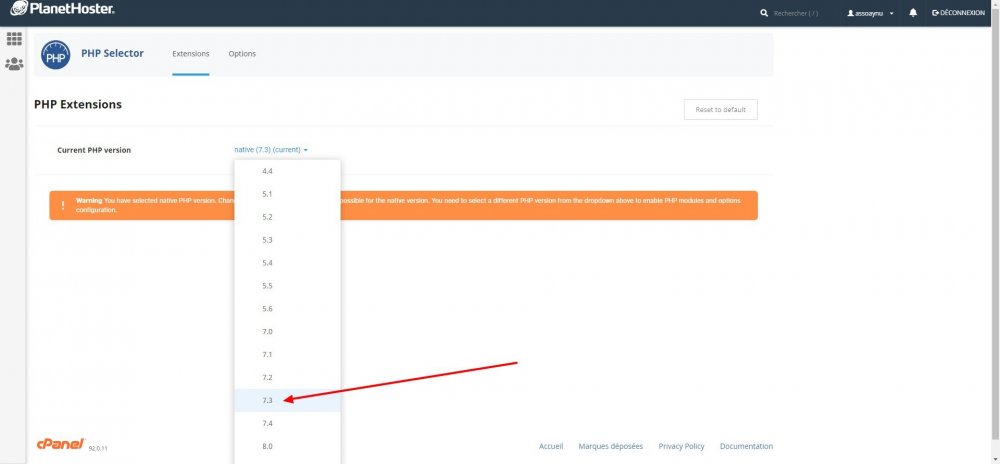Screen dimensions: 1000x464
Task: Focus the Rechercher search field
Action: coord(796,13)
